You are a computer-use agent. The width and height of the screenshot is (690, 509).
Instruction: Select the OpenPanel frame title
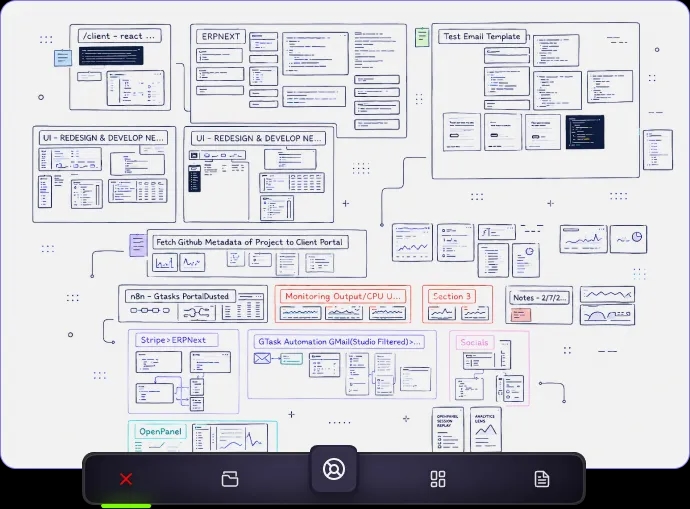point(160,432)
